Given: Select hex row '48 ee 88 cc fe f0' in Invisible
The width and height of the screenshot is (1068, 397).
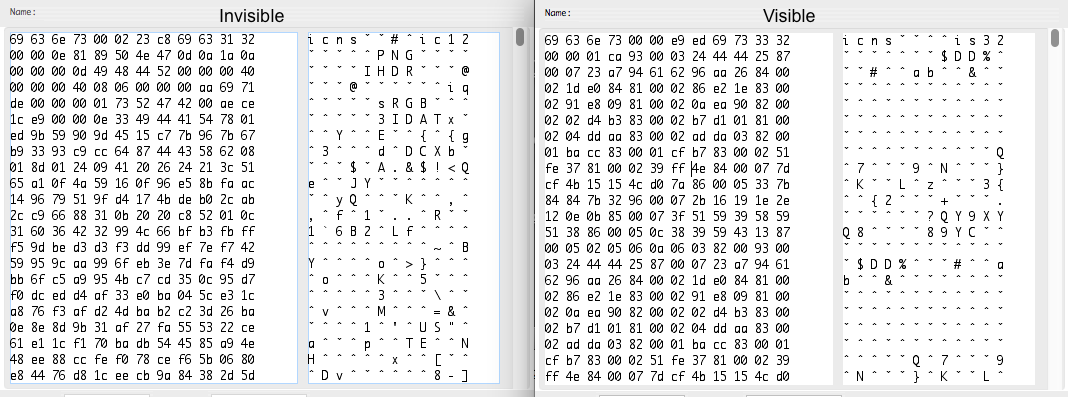Looking at the screenshot, I should tap(133, 360).
